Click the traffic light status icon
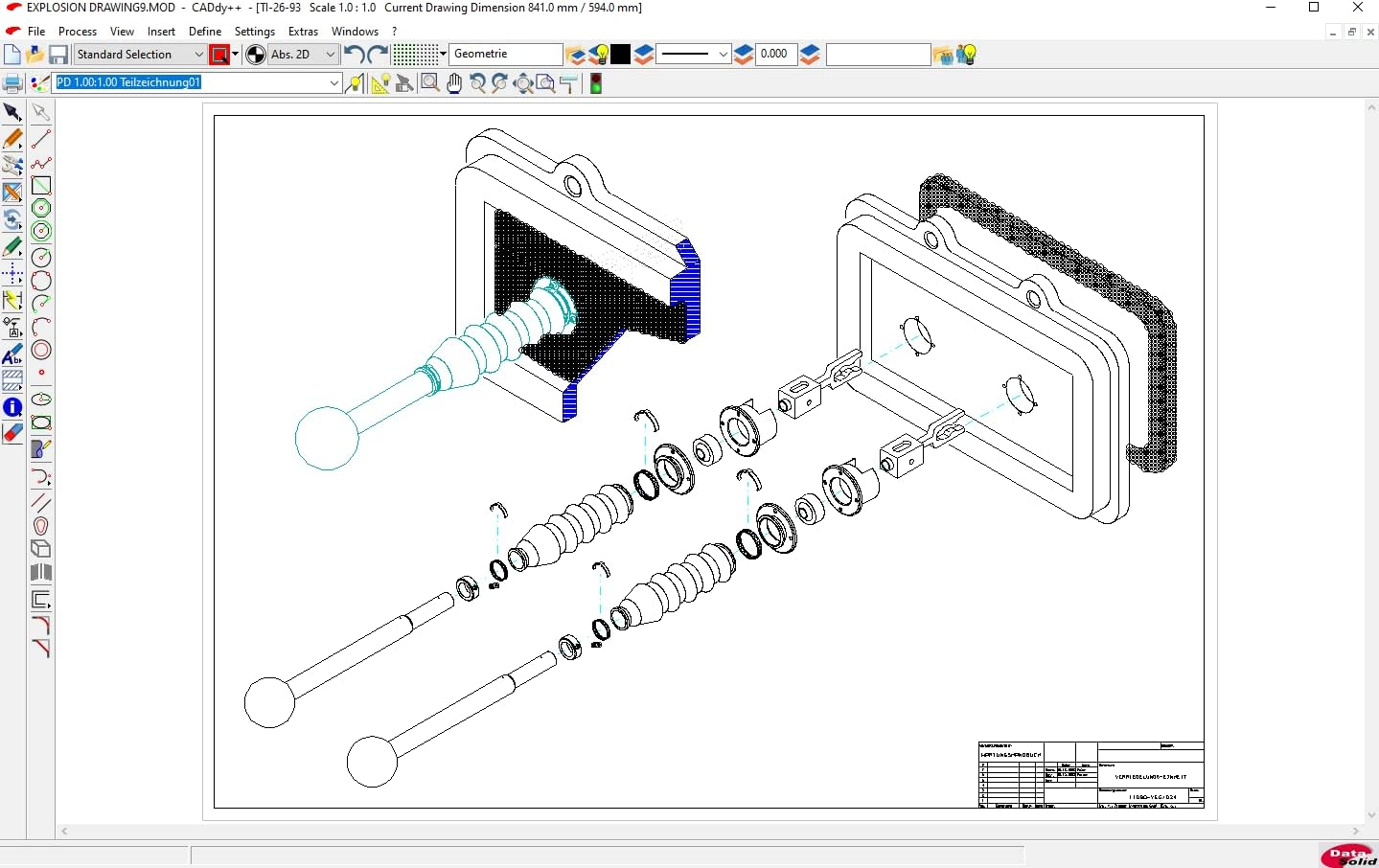The height and width of the screenshot is (868, 1379). coord(596,83)
